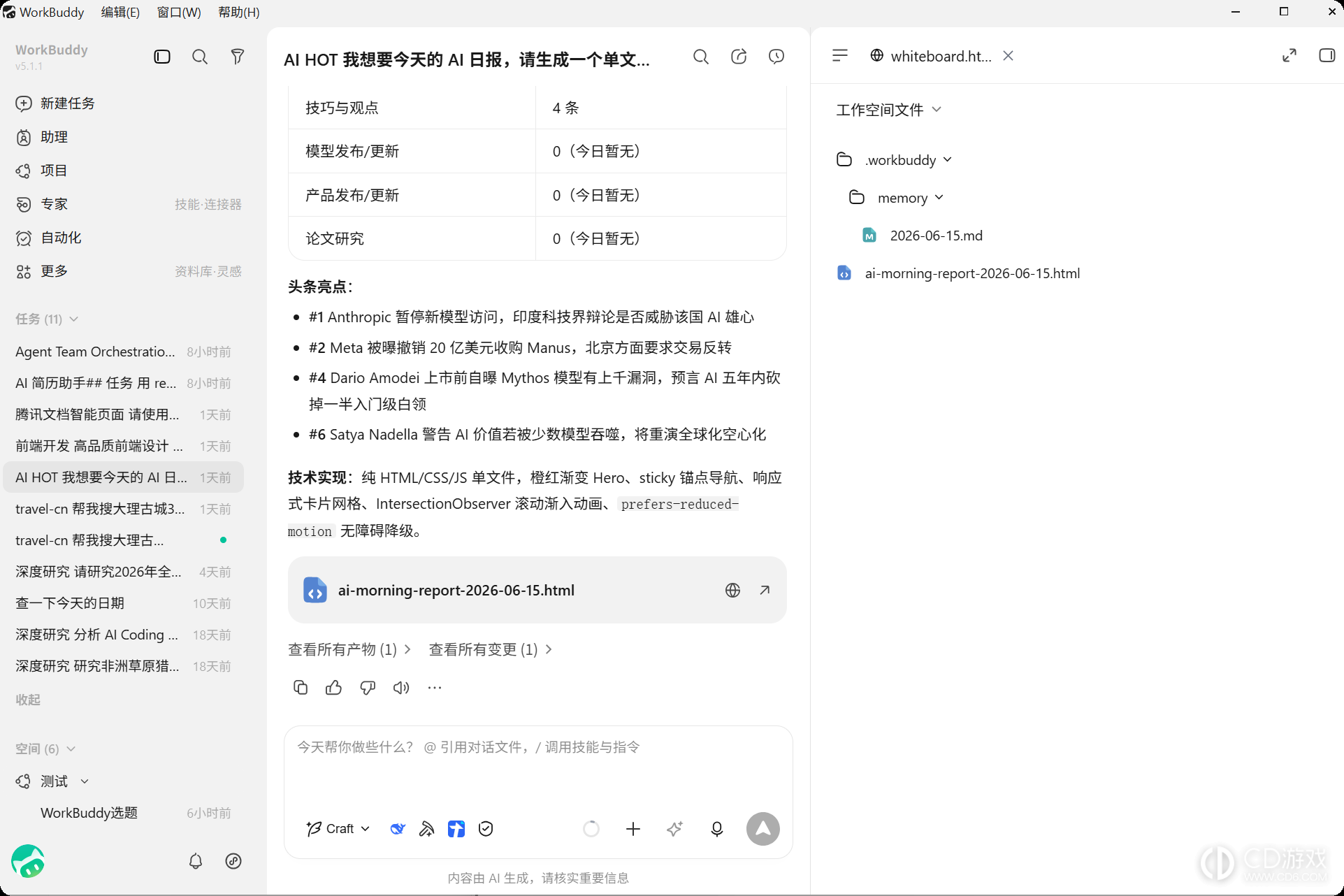
Task: Copy the assistant response
Action: (301, 688)
